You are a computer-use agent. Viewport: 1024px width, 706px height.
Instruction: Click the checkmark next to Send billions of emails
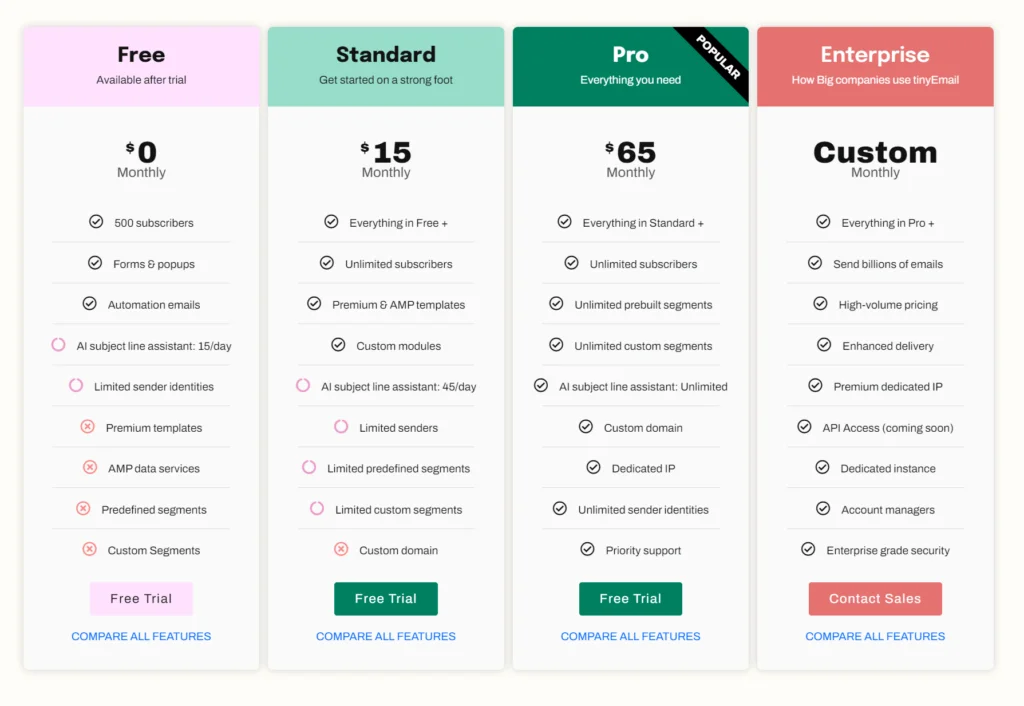(815, 263)
